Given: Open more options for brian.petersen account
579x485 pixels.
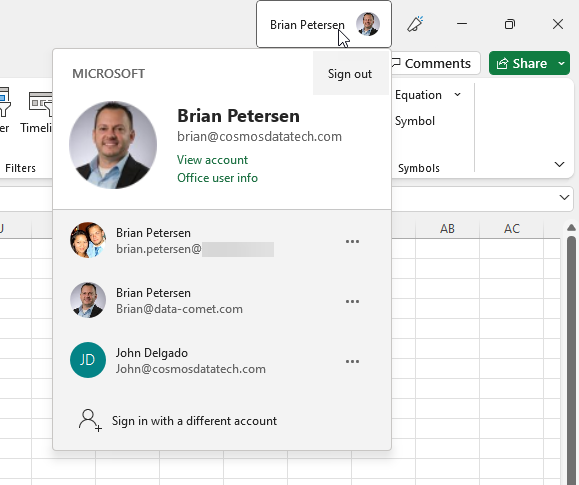Looking at the screenshot, I should click(x=352, y=242).
